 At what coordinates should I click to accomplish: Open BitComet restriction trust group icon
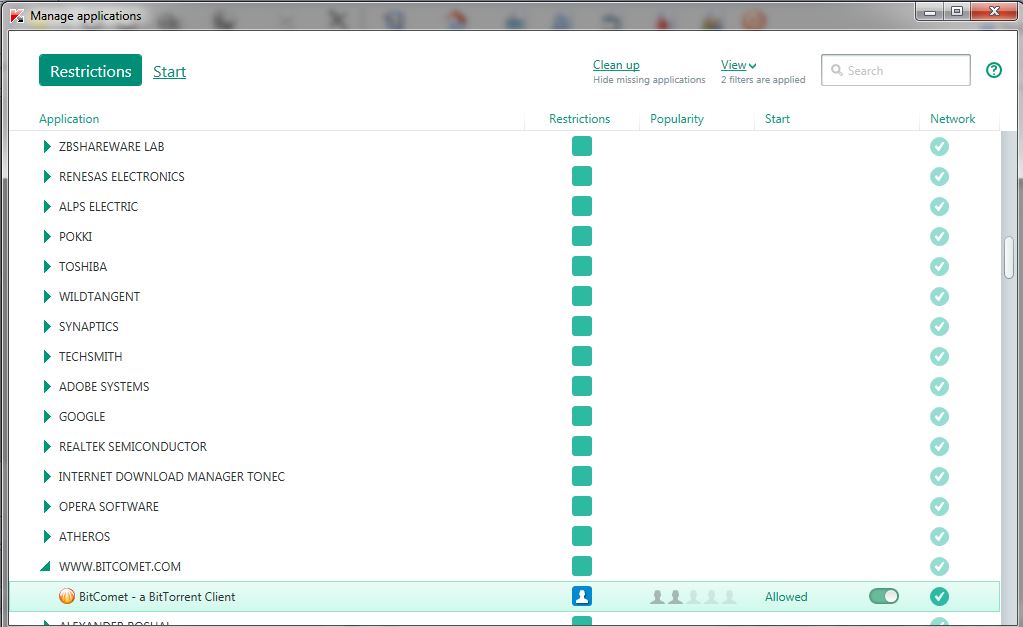point(582,596)
